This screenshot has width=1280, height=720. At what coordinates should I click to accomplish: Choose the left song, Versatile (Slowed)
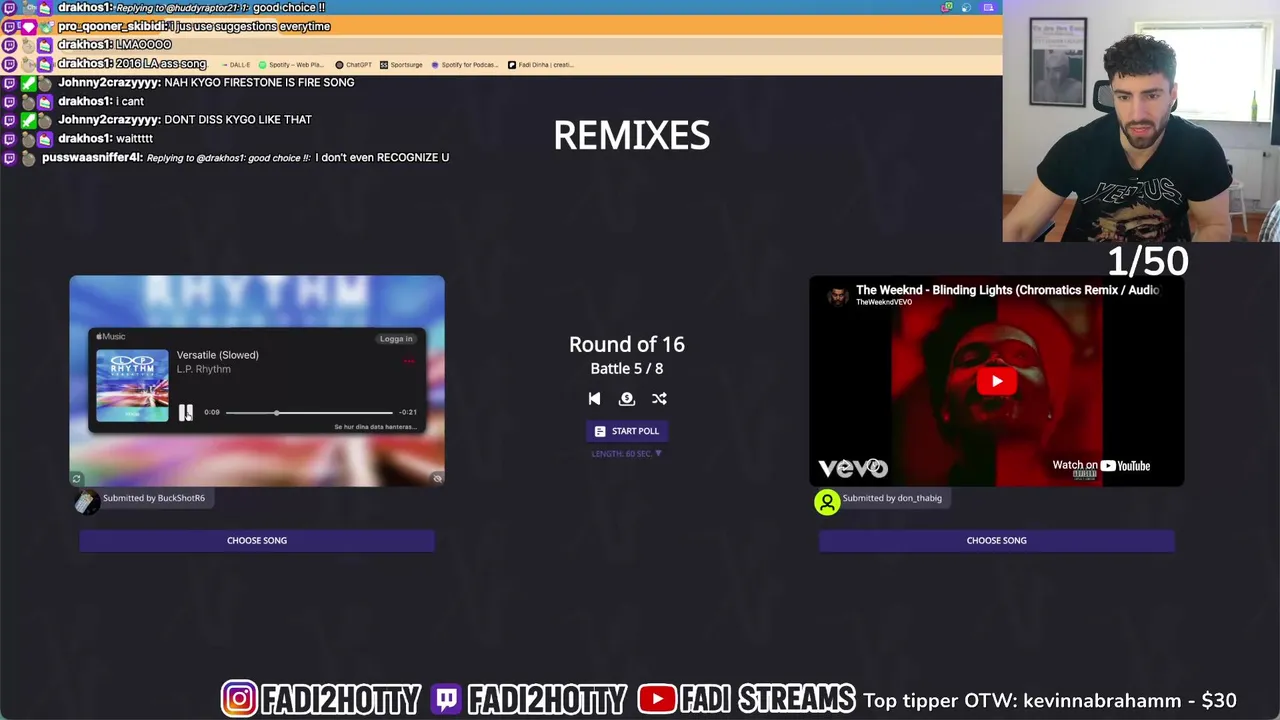pyautogui.click(x=257, y=541)
